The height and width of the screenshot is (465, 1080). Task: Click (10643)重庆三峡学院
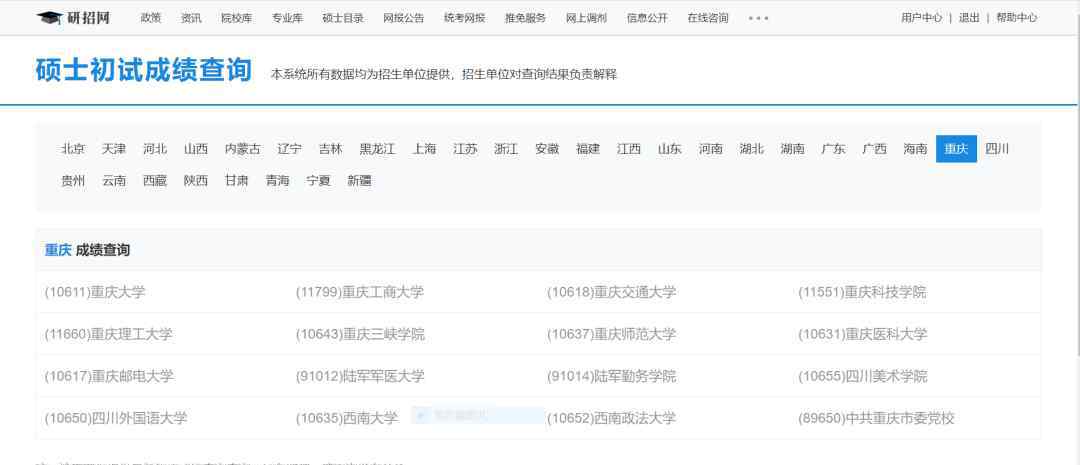click(x=360, y=334)
